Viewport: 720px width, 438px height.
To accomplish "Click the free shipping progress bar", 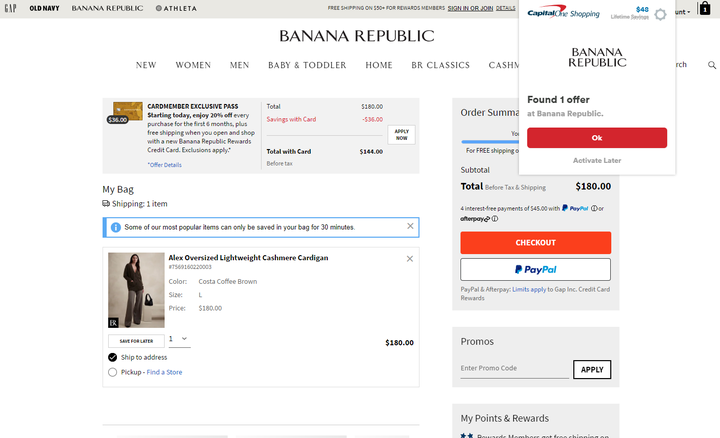I will click(490, 142).
